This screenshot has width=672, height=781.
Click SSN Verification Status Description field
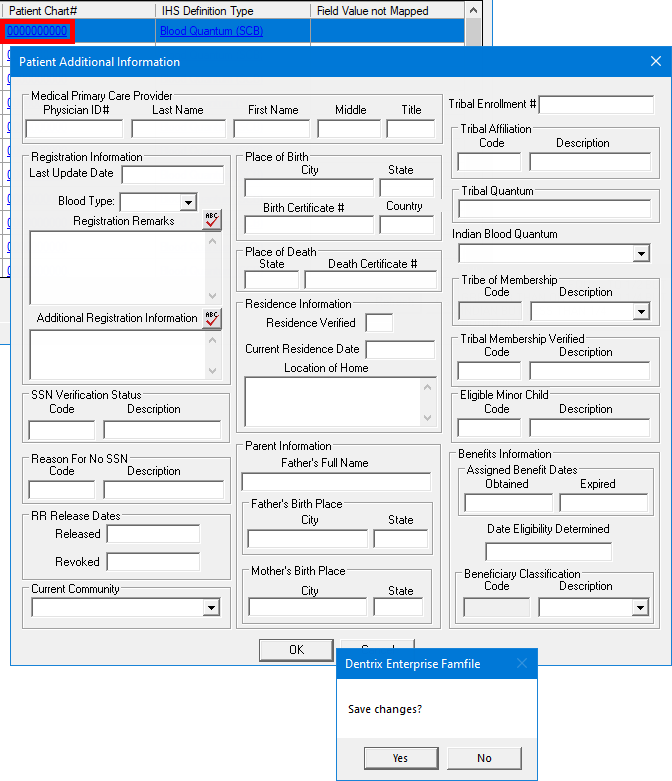[162, 430]
